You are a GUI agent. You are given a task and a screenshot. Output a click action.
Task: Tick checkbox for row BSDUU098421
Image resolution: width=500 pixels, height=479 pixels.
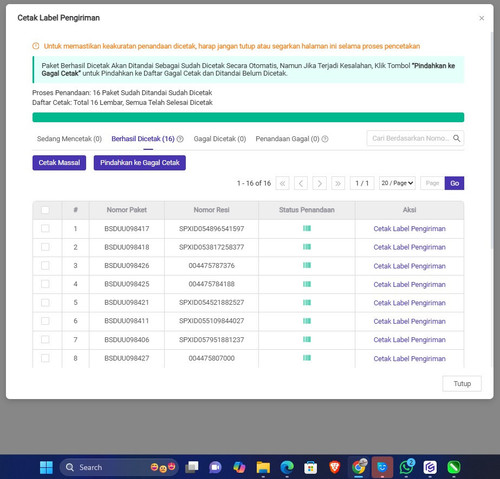tap(45, 302)
